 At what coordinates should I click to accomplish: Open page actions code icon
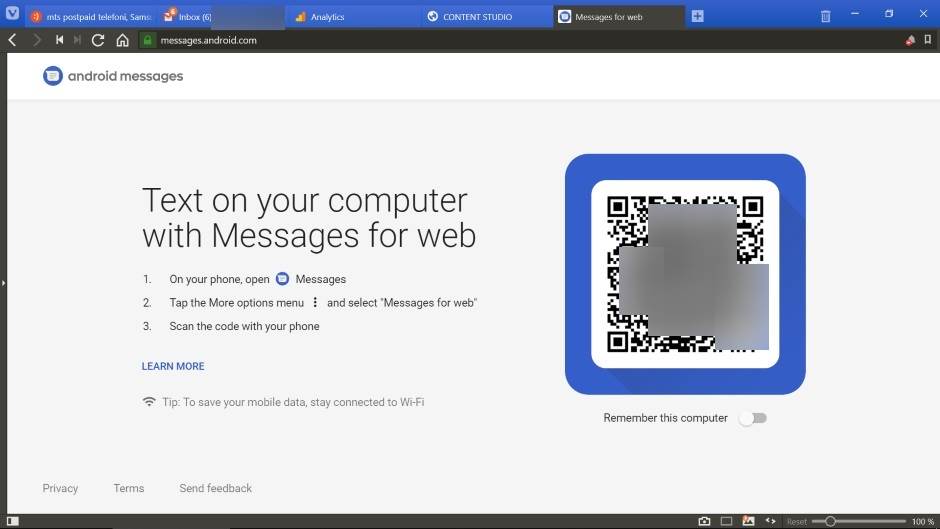coord(770,521)
